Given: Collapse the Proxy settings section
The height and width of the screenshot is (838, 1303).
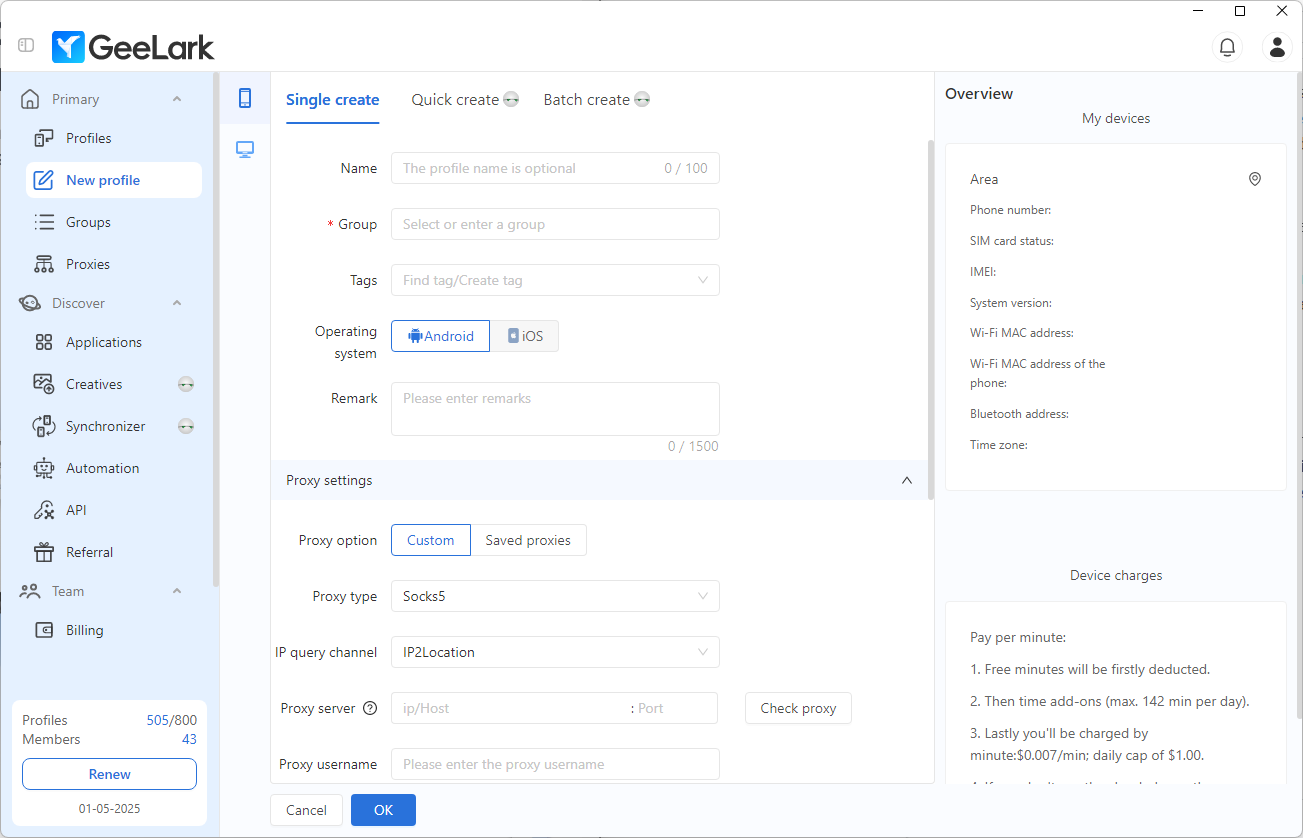Looking at the screenshot, I should click(x=907, y=480).
